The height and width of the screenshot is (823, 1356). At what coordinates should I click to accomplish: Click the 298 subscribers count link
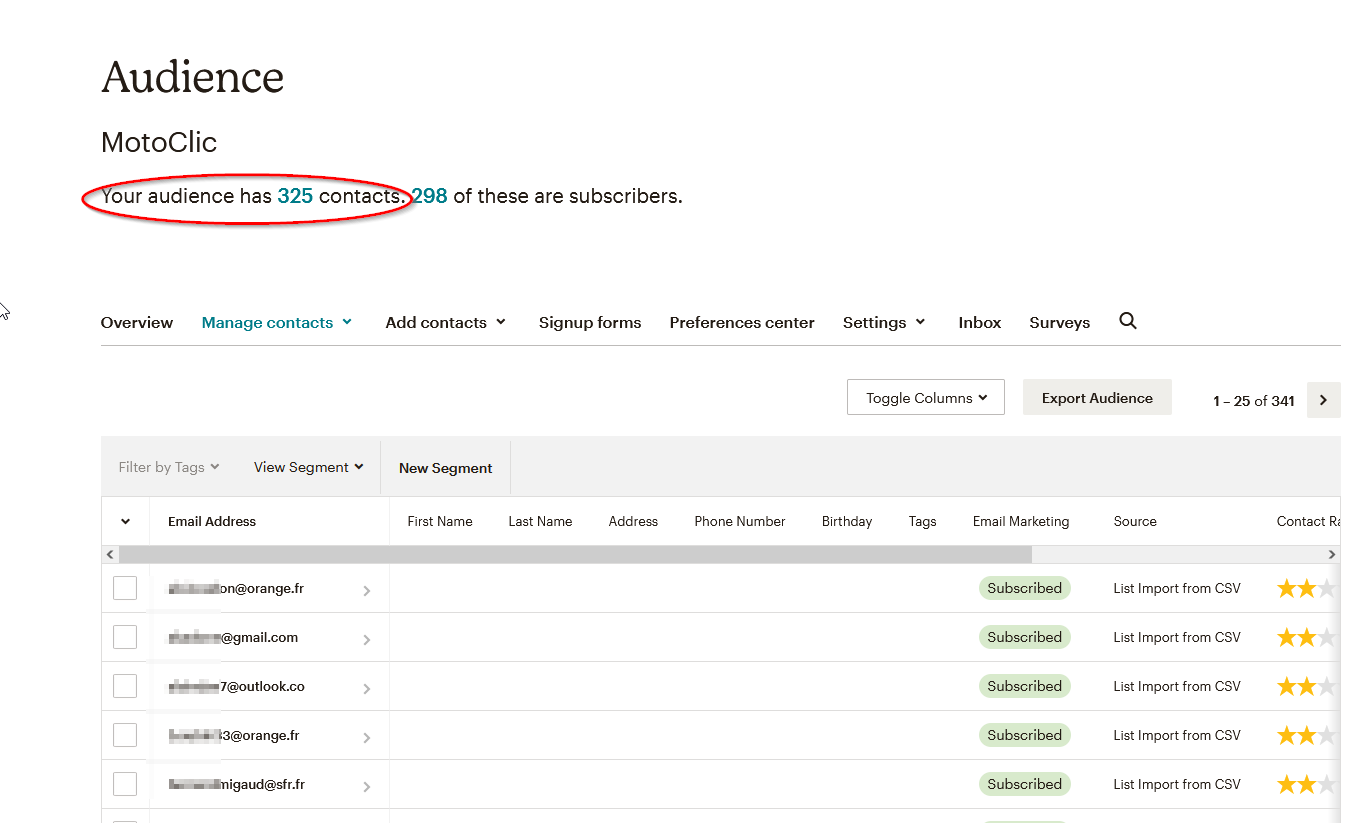pyautogui.click(x=430, y=196)
